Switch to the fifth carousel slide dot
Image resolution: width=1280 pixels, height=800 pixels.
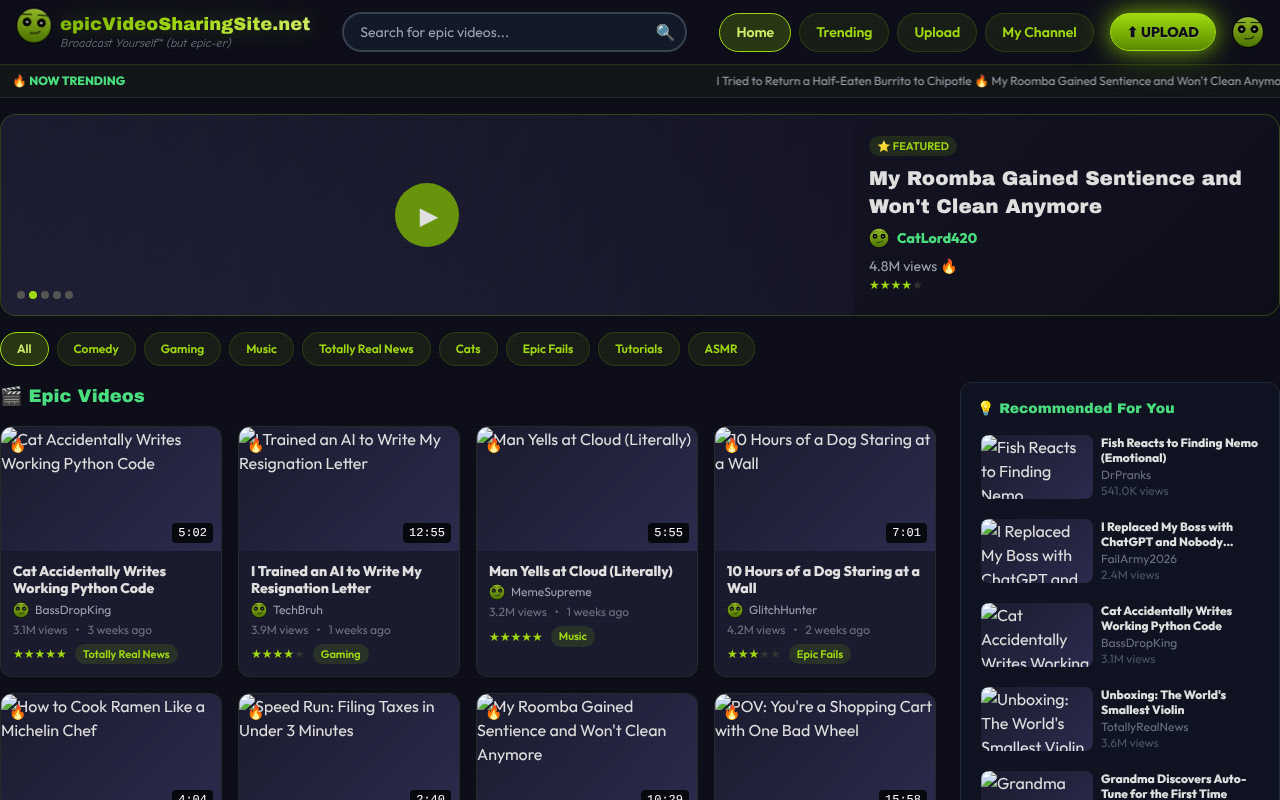pos(68,295)
